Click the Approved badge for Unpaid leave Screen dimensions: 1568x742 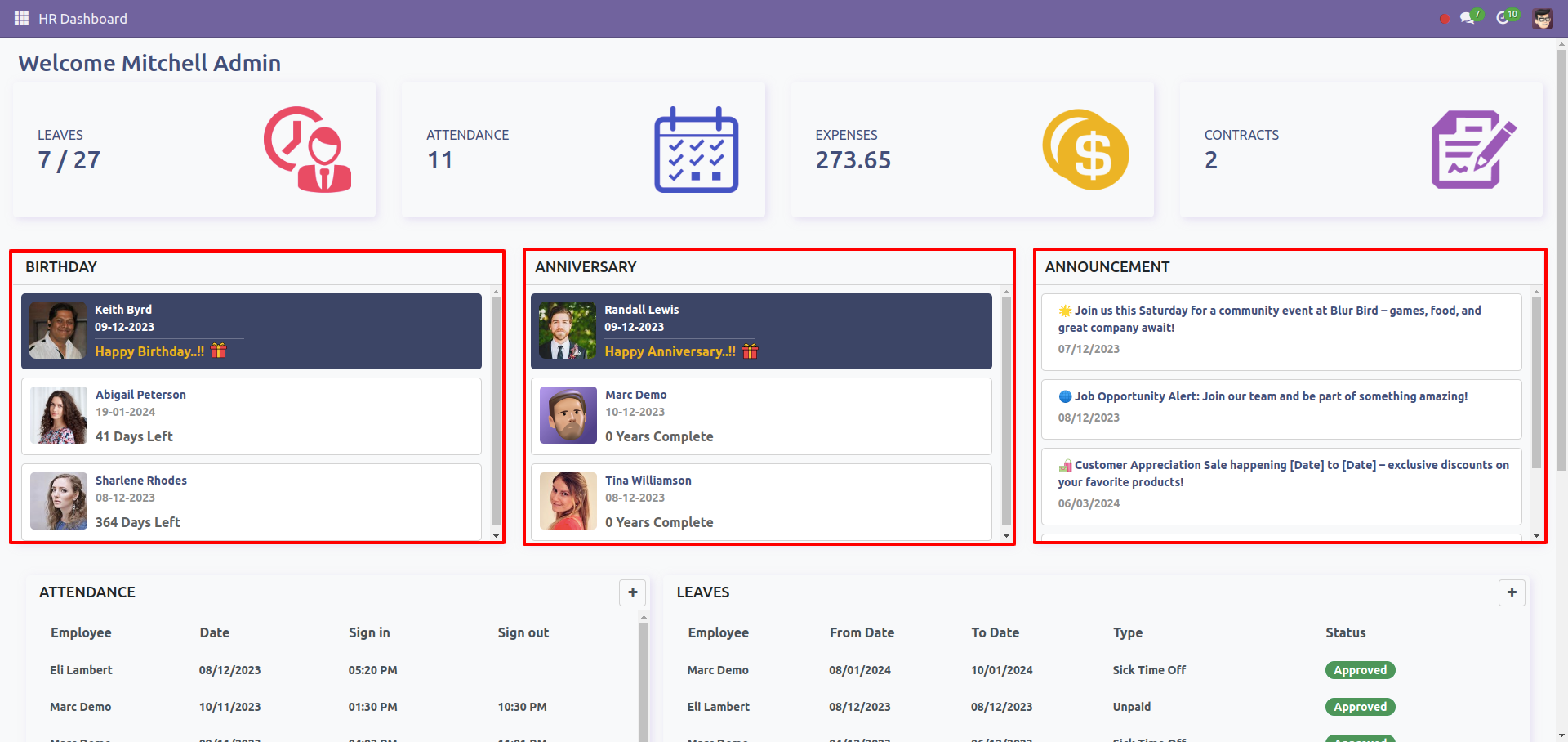click(x=1360, y=707)
